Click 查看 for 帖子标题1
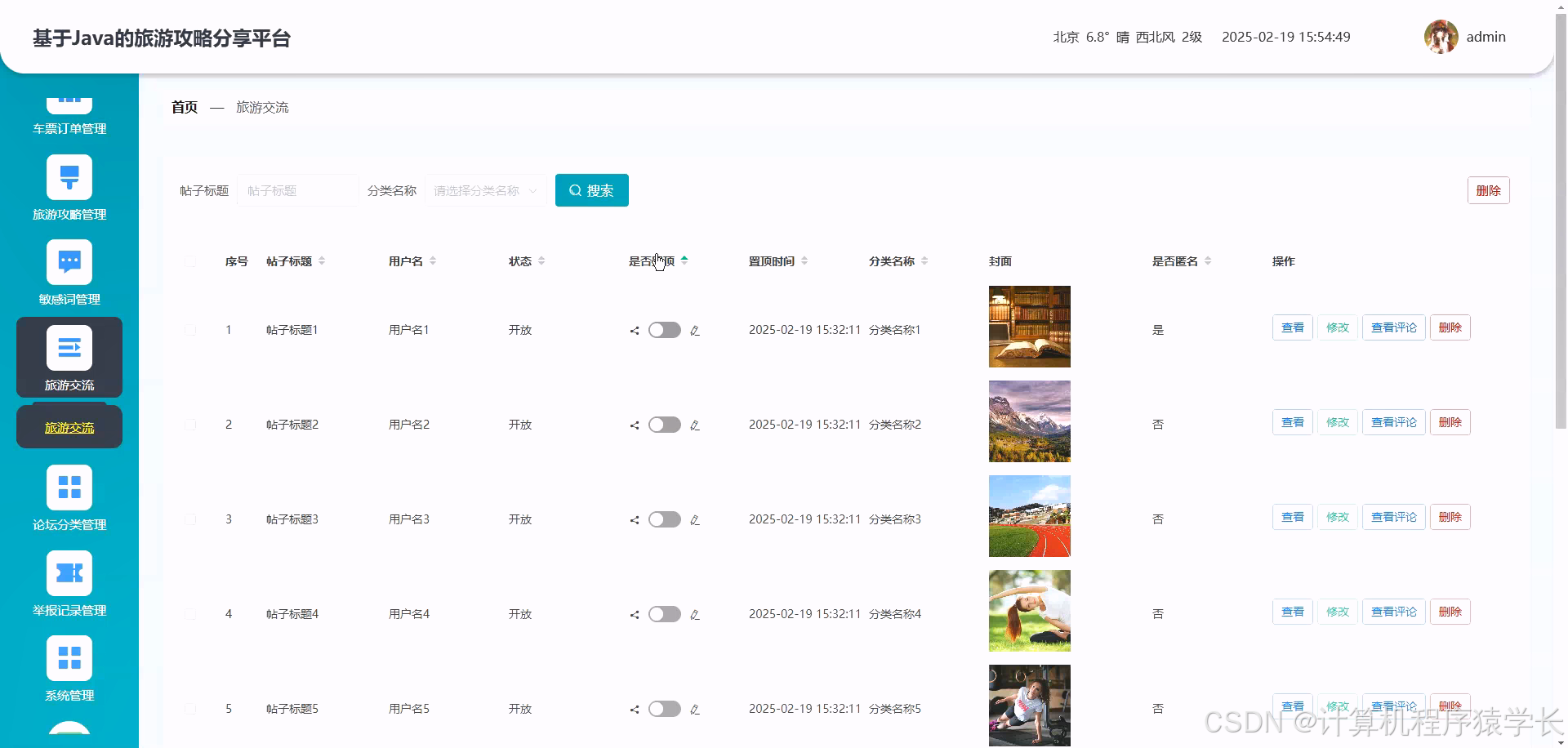Image resolution: width=1568 pixels, height=748 pixels. click(x=1292, y=327)
